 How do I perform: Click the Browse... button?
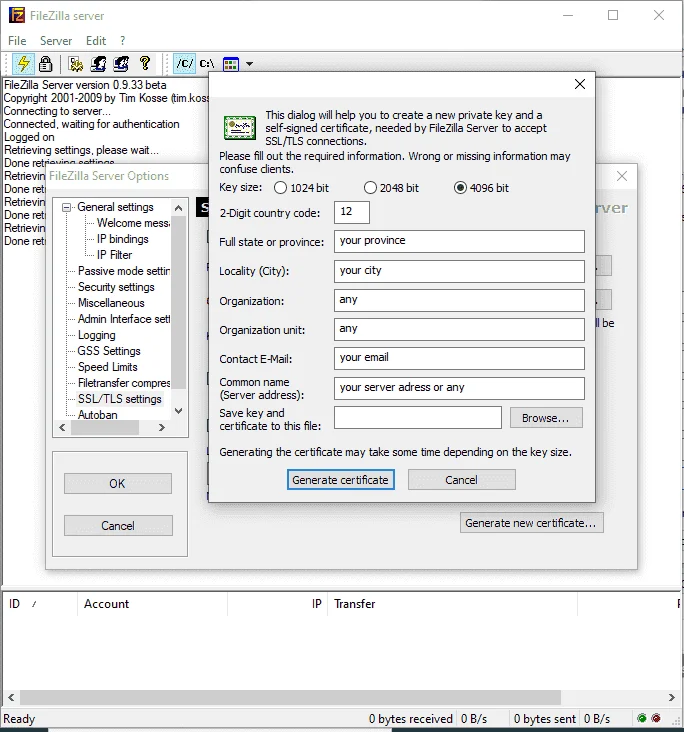[546, 418]
